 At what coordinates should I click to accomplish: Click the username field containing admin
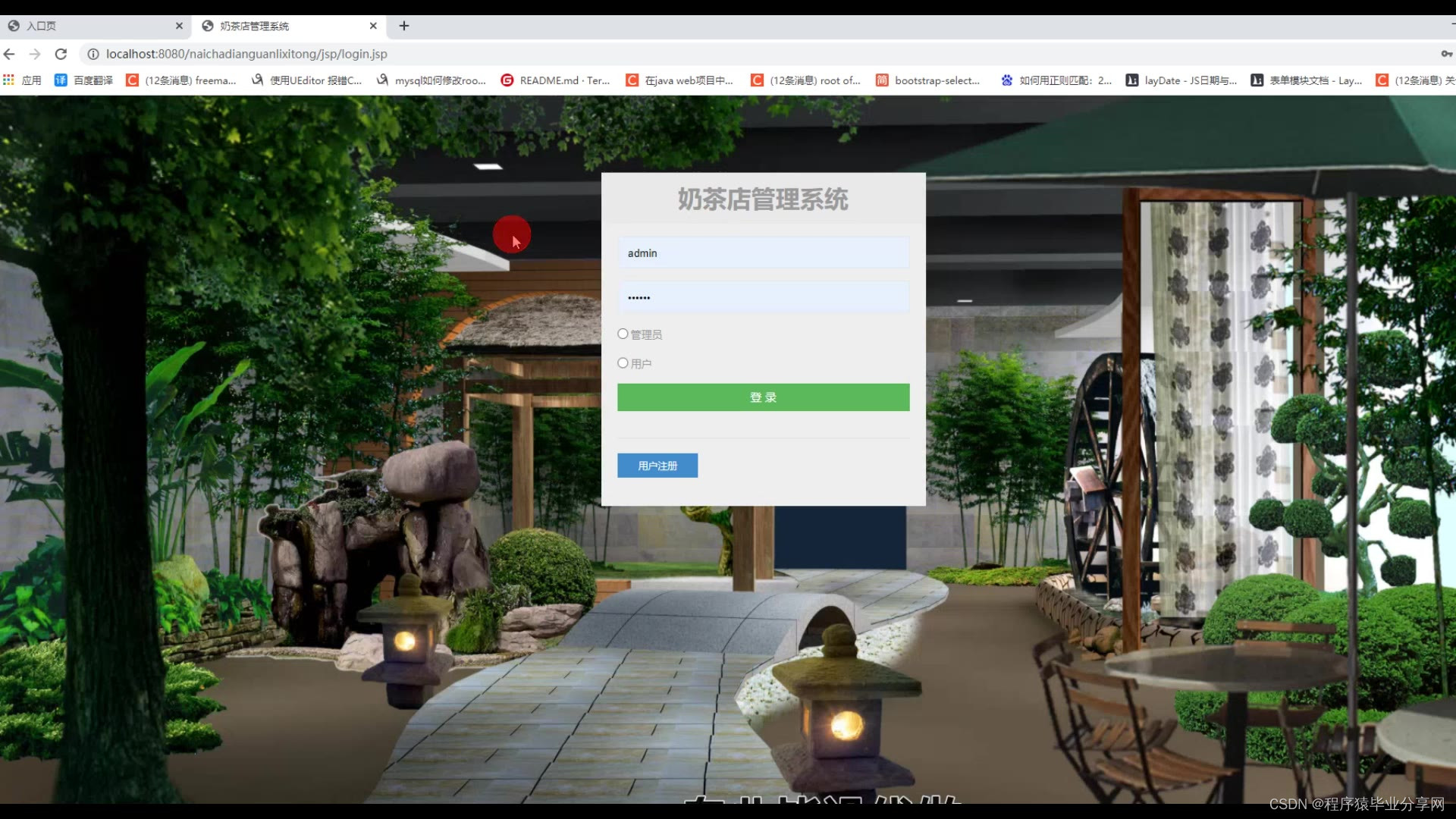click(763, 253)
